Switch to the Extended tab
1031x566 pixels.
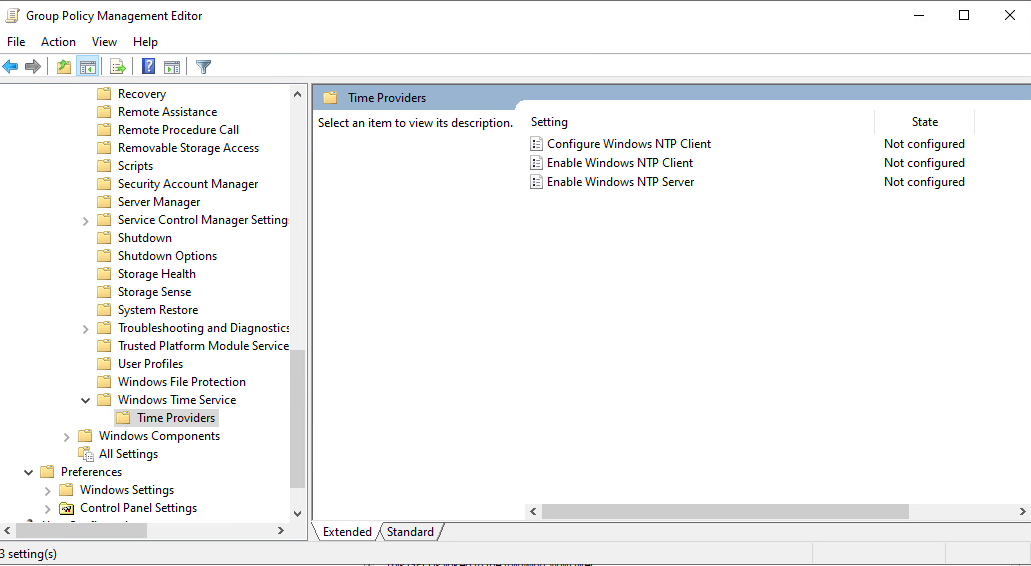click(x=347, y=532)
